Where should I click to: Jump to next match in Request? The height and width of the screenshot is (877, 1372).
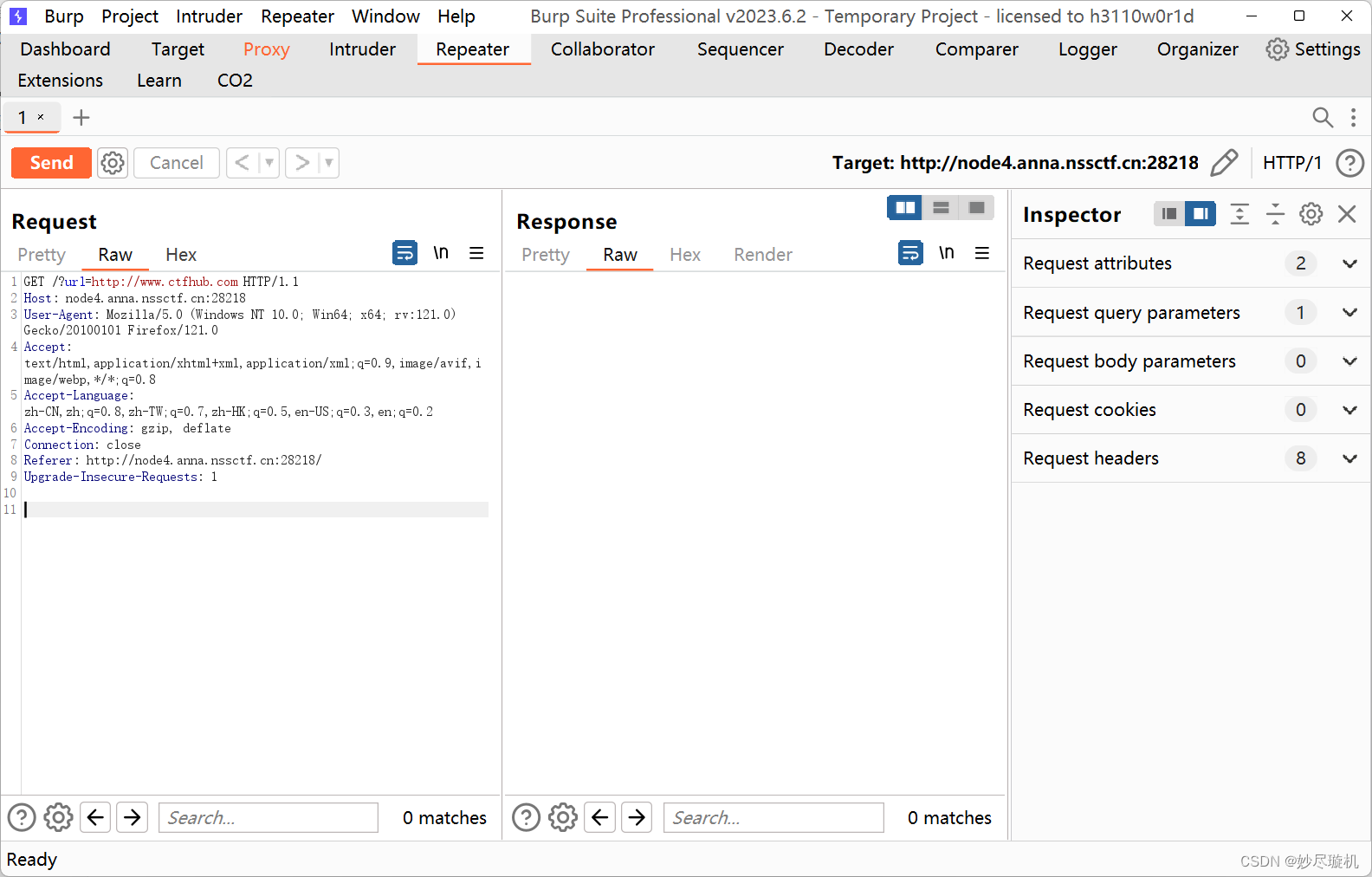pos(133,817)
